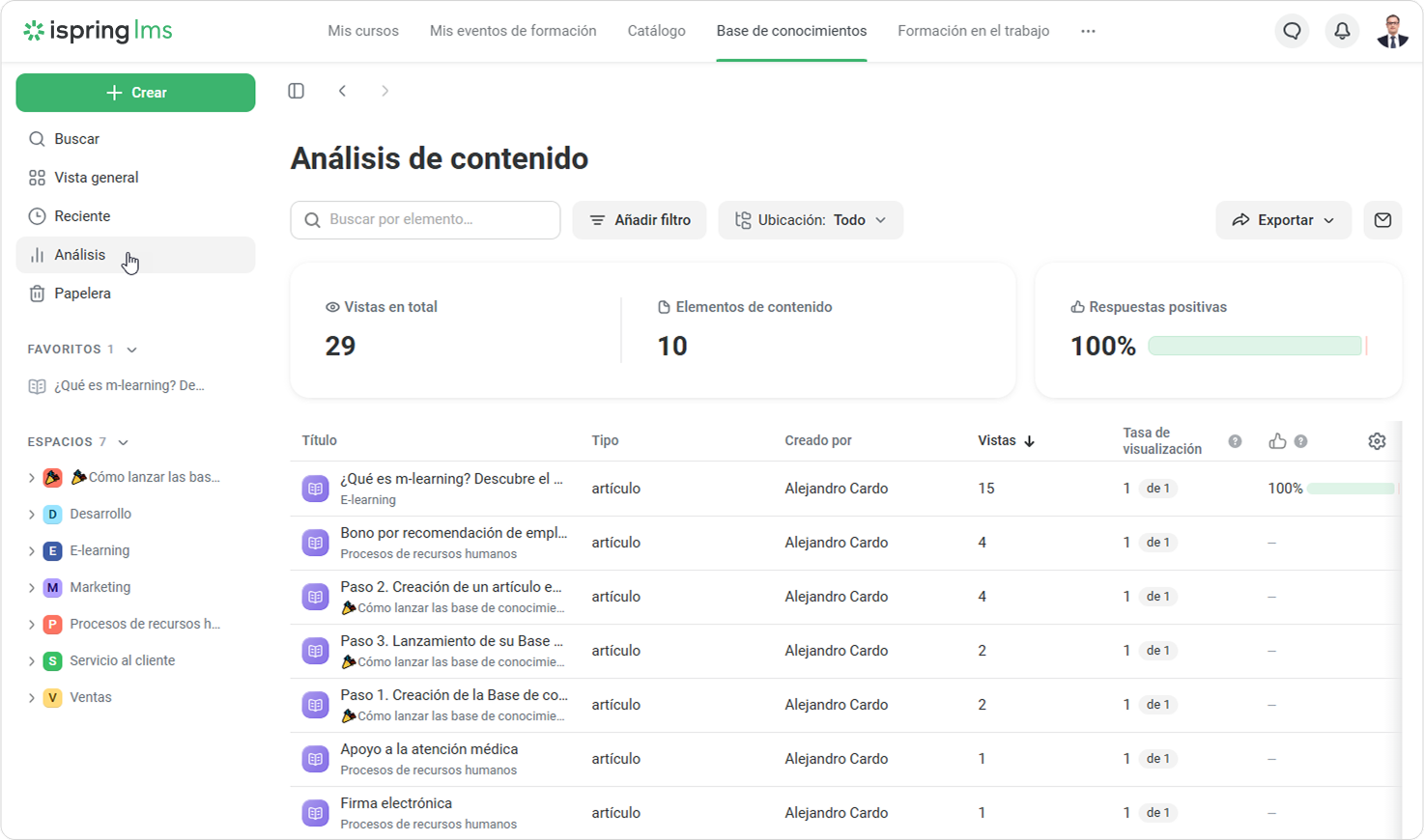Open the user profile avatar
Screen dimensions: 1424x840
click(x=1392, y=31)
